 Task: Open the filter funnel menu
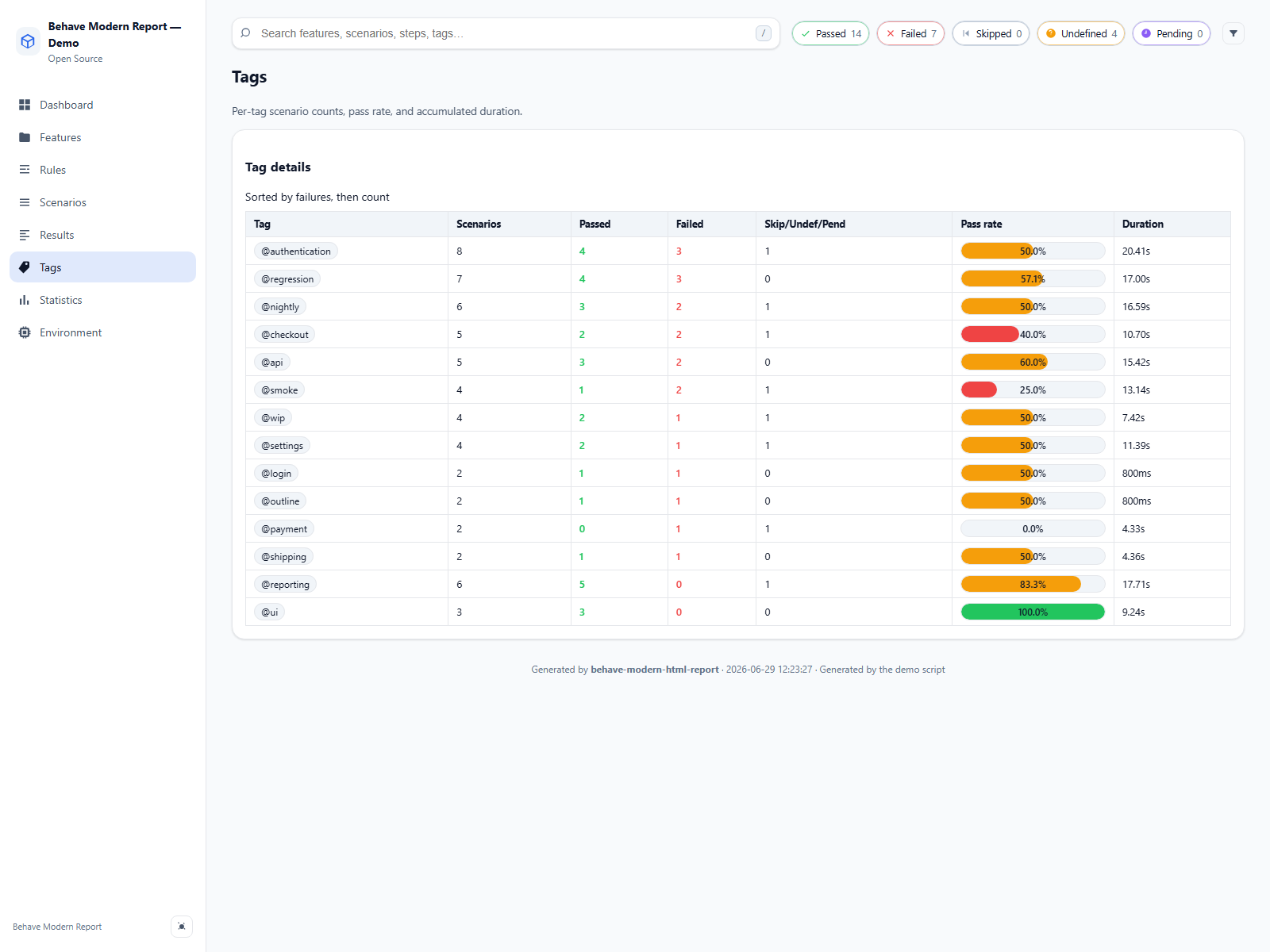(x=1233, y=33)
